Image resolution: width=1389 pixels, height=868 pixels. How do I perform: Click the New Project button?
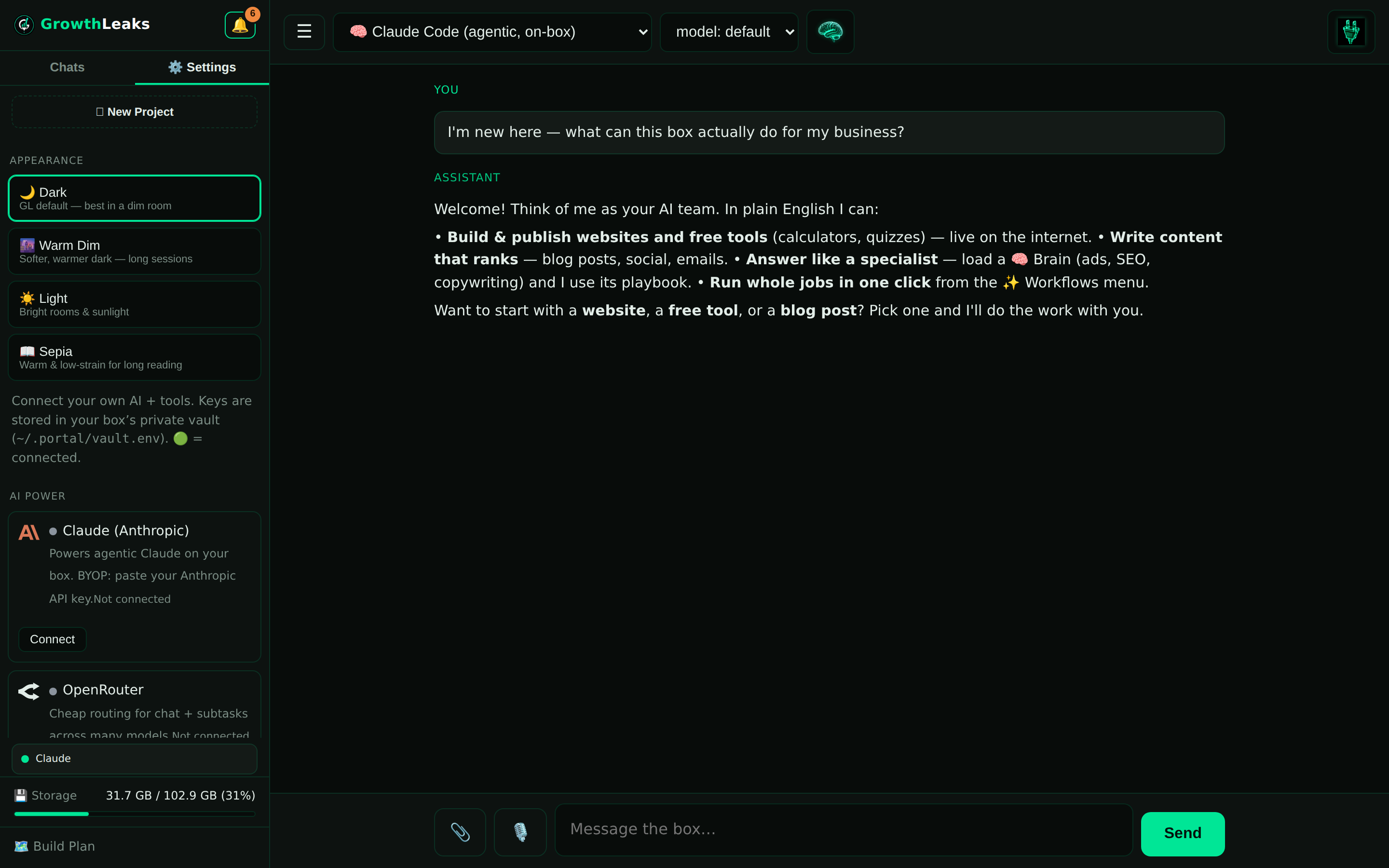click(134, 112)
